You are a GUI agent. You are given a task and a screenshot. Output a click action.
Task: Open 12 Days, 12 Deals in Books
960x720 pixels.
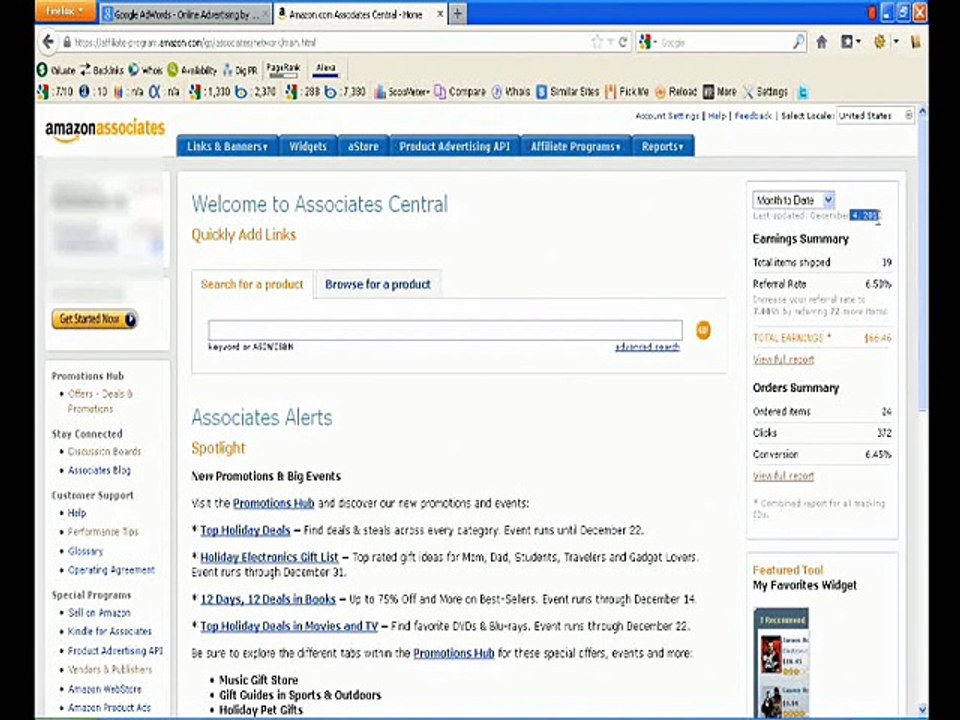click(268, 599)
